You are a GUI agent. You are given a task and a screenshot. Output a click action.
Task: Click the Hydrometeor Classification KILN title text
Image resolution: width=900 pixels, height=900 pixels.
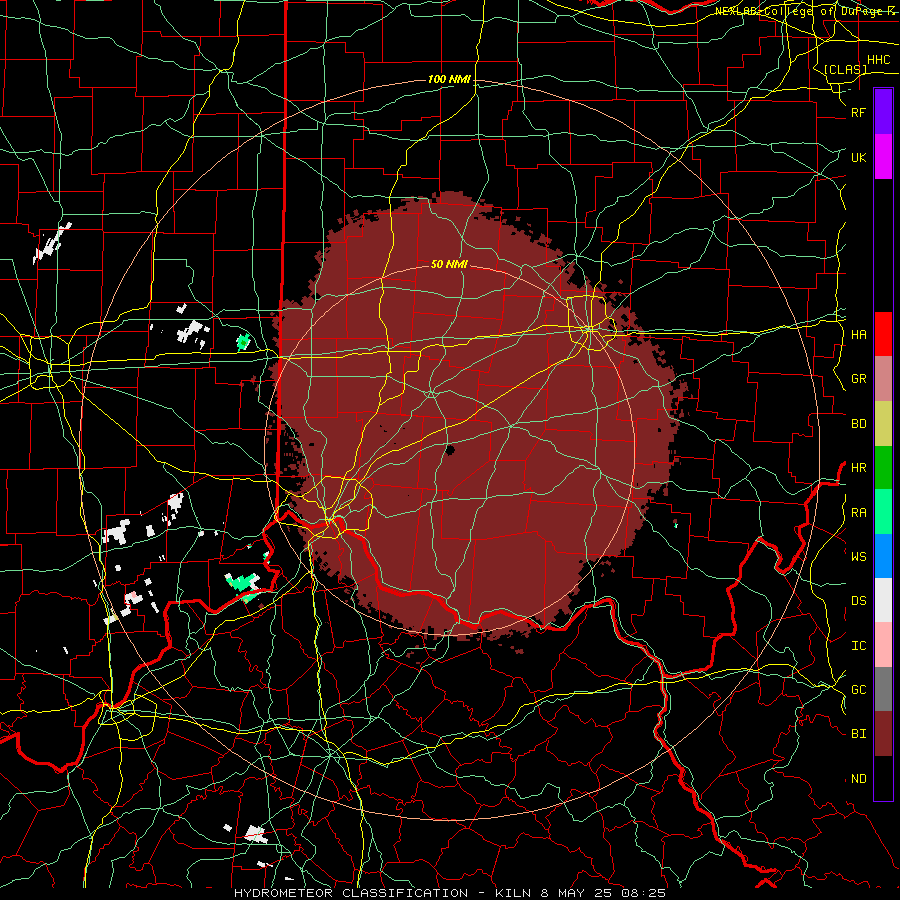(450, 893)
